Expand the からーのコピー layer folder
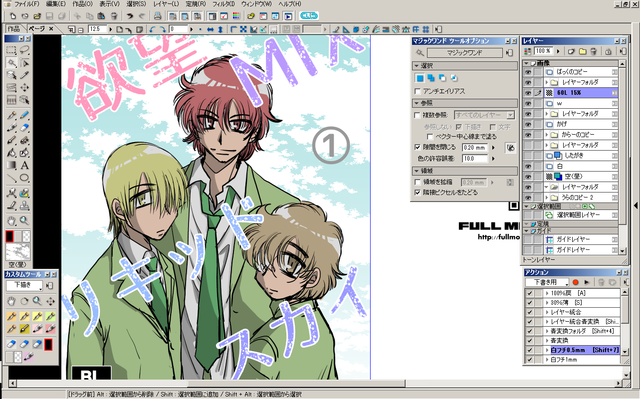This screenshot has height=399, width=640. tap(547, 135)
